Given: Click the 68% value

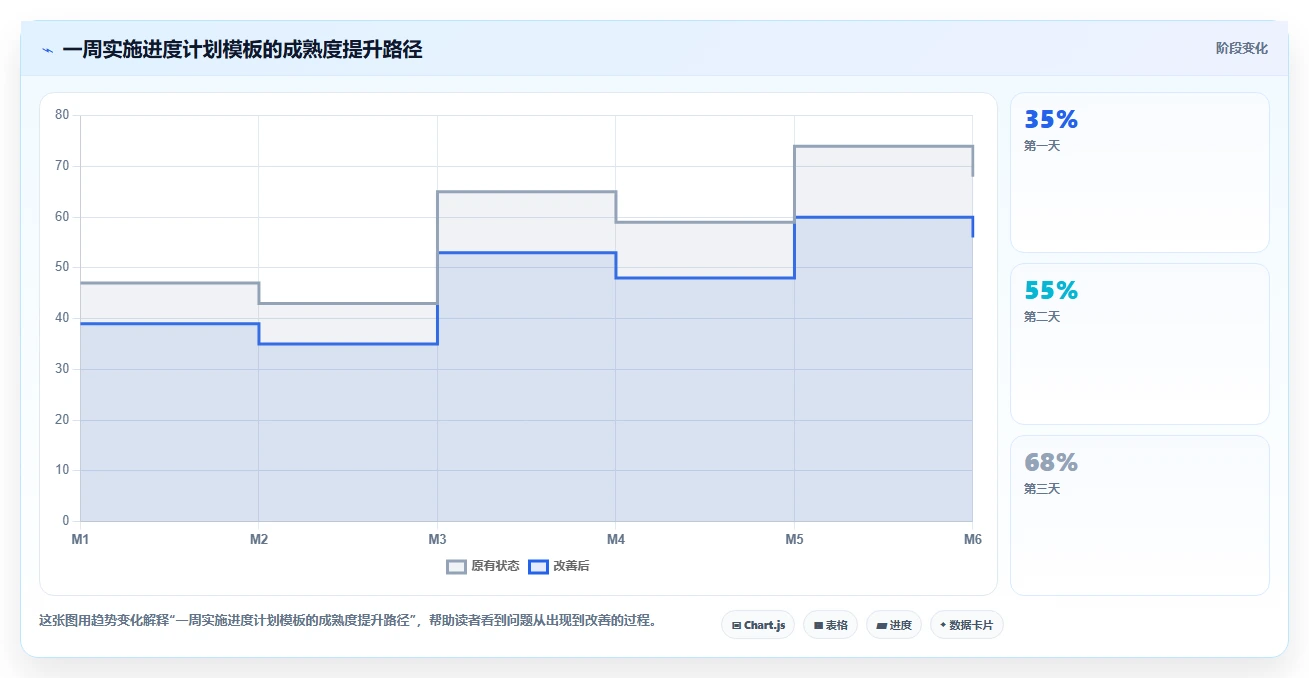Looking at the screenshot, I should point(1051,463).
